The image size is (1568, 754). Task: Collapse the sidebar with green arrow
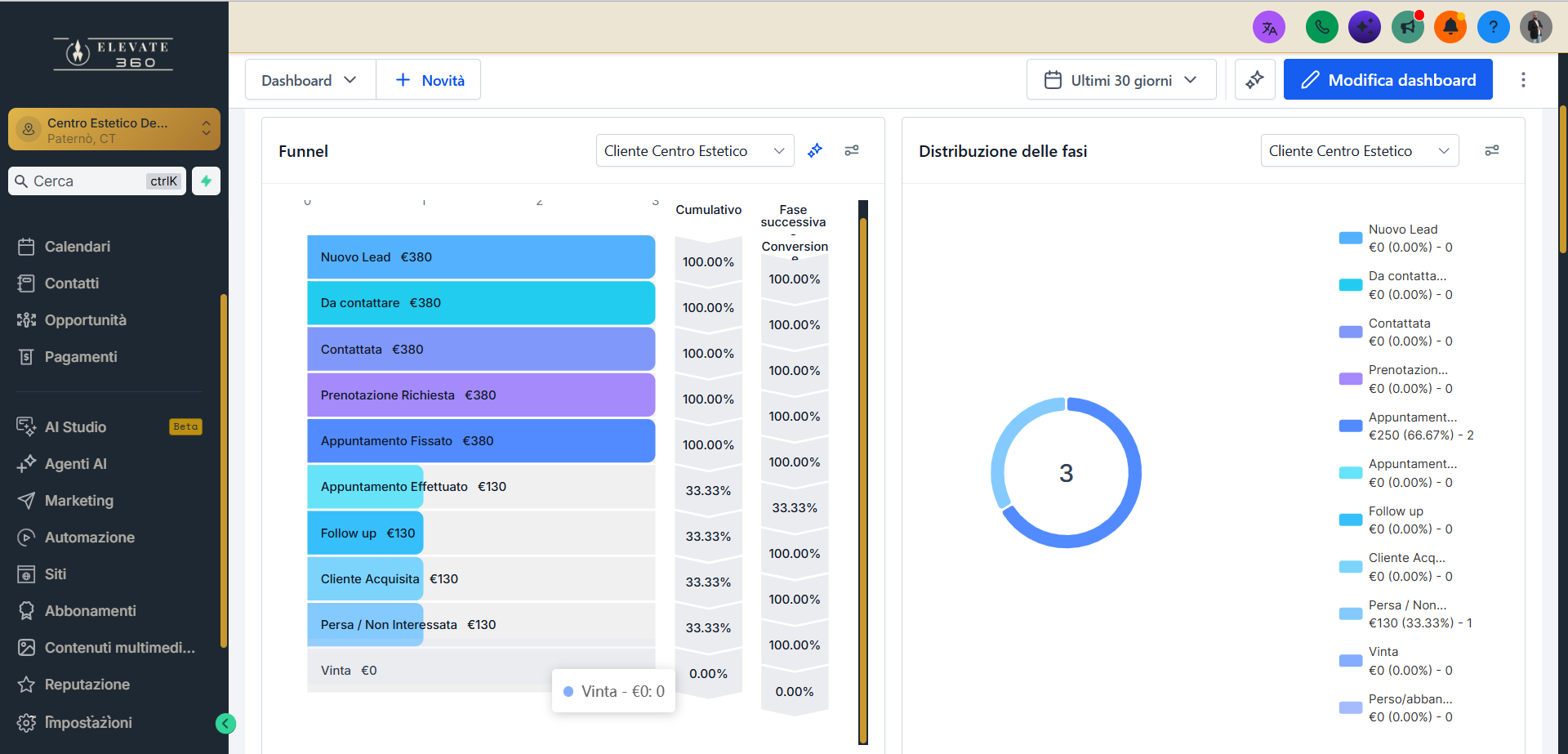[225, 723]
